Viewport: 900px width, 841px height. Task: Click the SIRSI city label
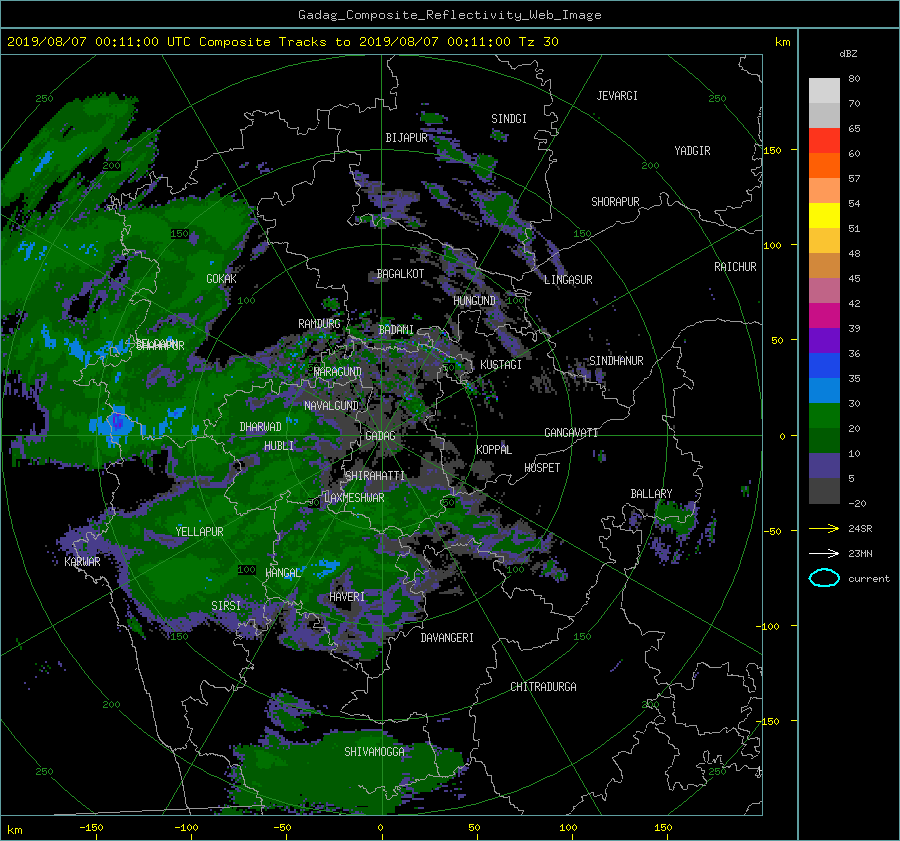[x=226, y=606]
